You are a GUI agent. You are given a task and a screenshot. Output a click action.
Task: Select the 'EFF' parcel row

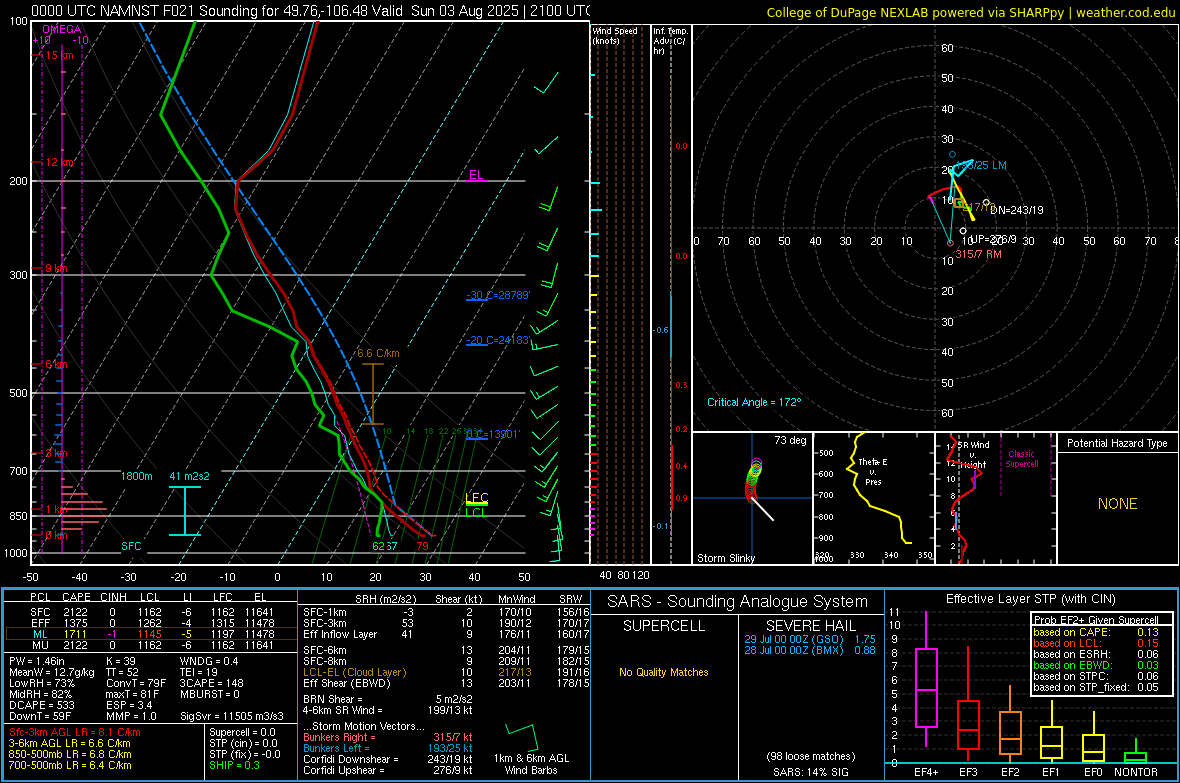pos(151,623)
